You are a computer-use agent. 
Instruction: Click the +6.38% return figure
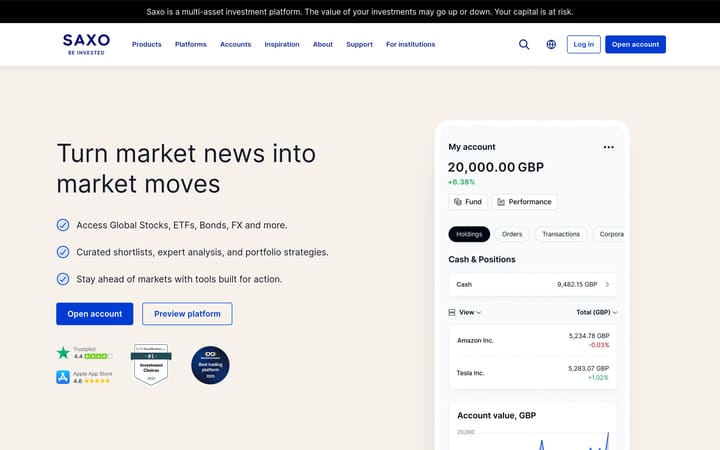(461, 182)
